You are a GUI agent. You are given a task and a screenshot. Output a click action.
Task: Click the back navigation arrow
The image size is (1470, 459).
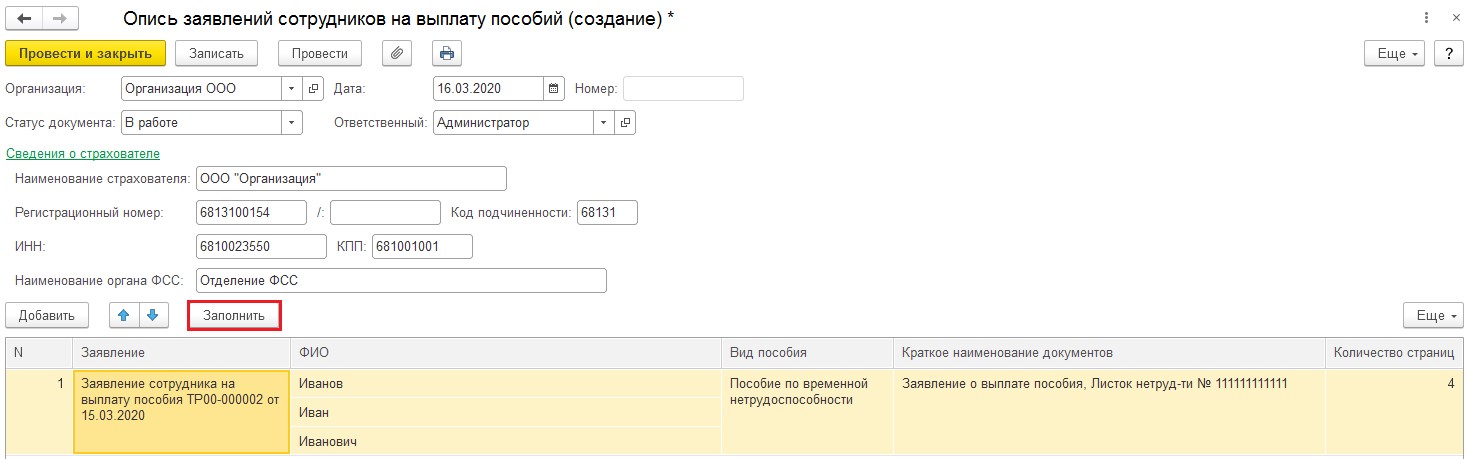(x=25, y=19)
